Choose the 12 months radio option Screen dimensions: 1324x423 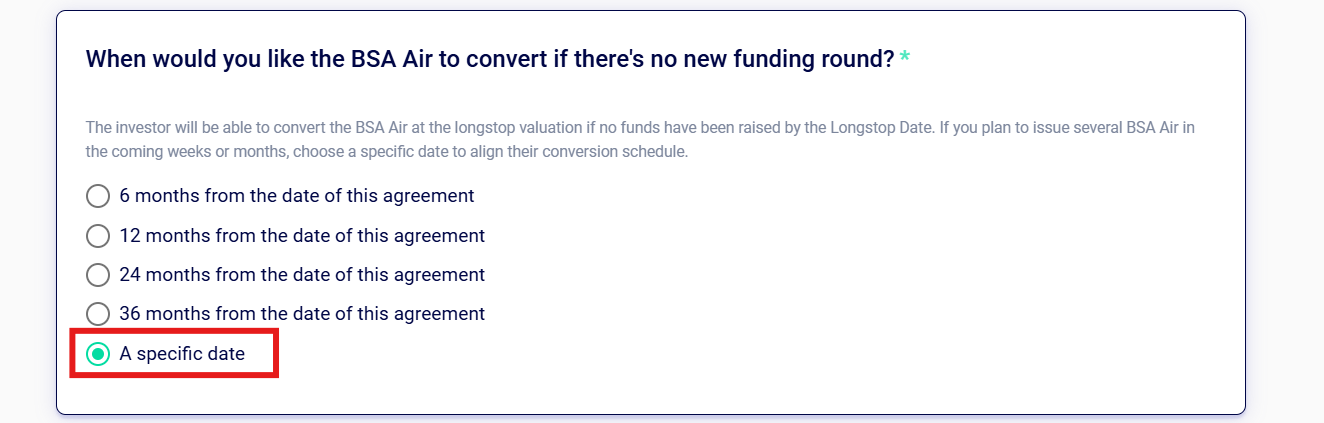tap(98, 236)
